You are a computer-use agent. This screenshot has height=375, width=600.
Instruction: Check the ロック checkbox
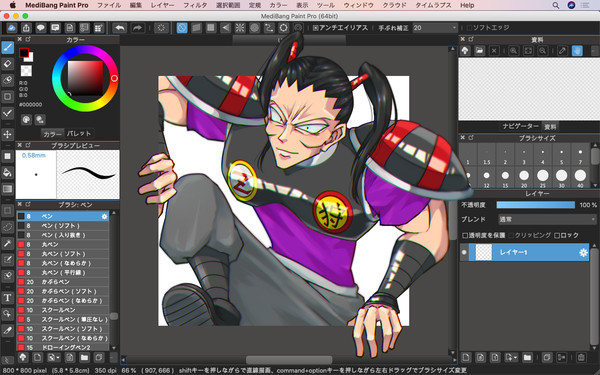pos(557,235)
